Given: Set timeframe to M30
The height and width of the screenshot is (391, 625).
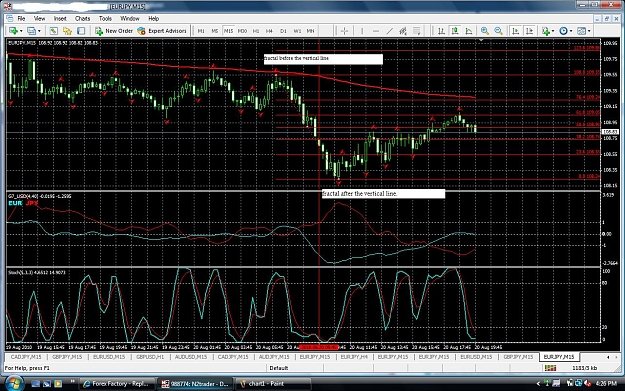Looking at the screenshot, I should [242, 31].
